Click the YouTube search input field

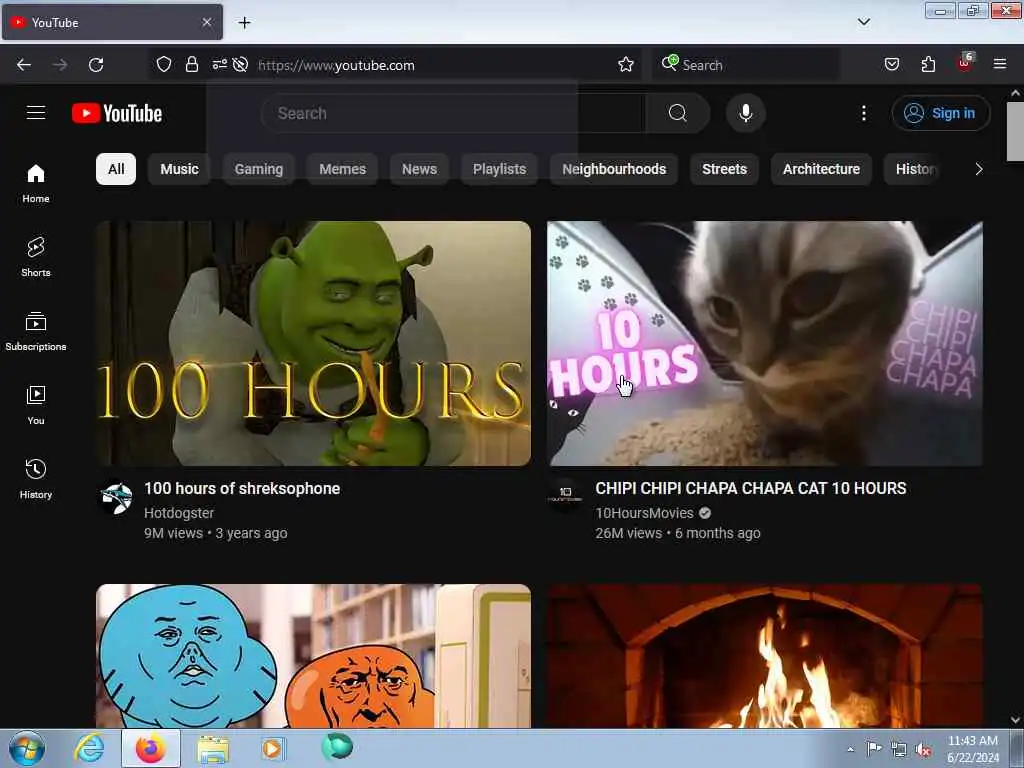coord(453,113)
